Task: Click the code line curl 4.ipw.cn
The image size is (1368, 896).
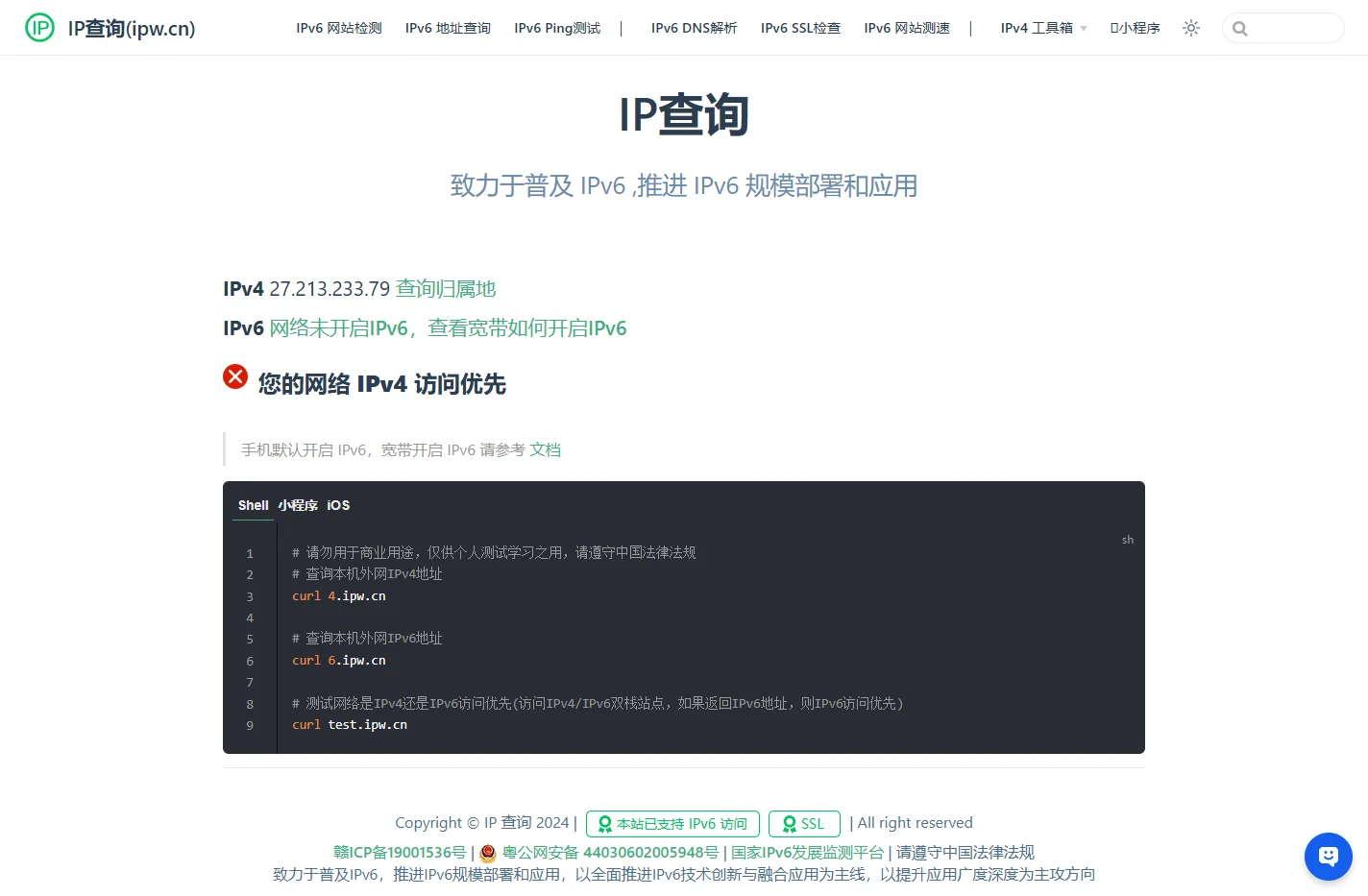Action: [339, 596]
